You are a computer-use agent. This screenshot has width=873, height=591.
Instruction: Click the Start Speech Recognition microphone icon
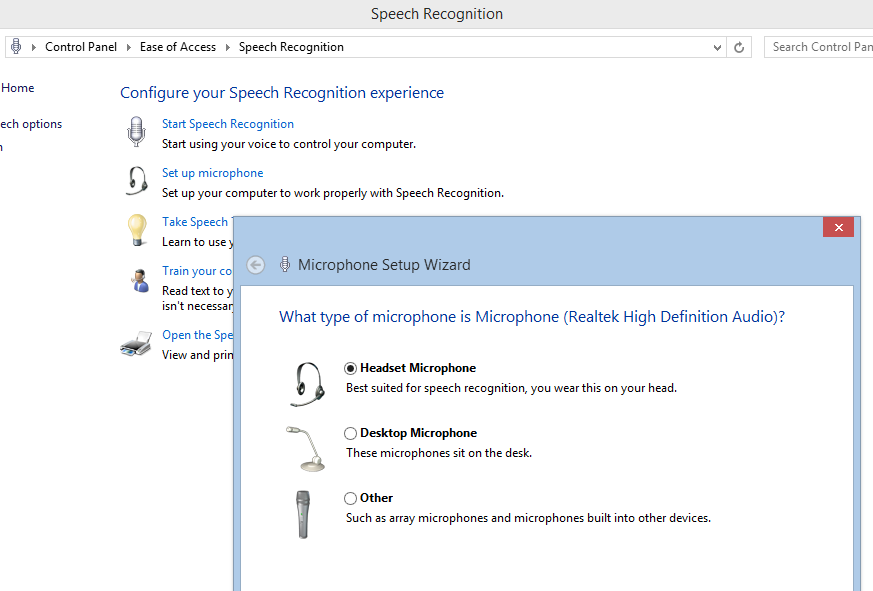pos(135,131)
